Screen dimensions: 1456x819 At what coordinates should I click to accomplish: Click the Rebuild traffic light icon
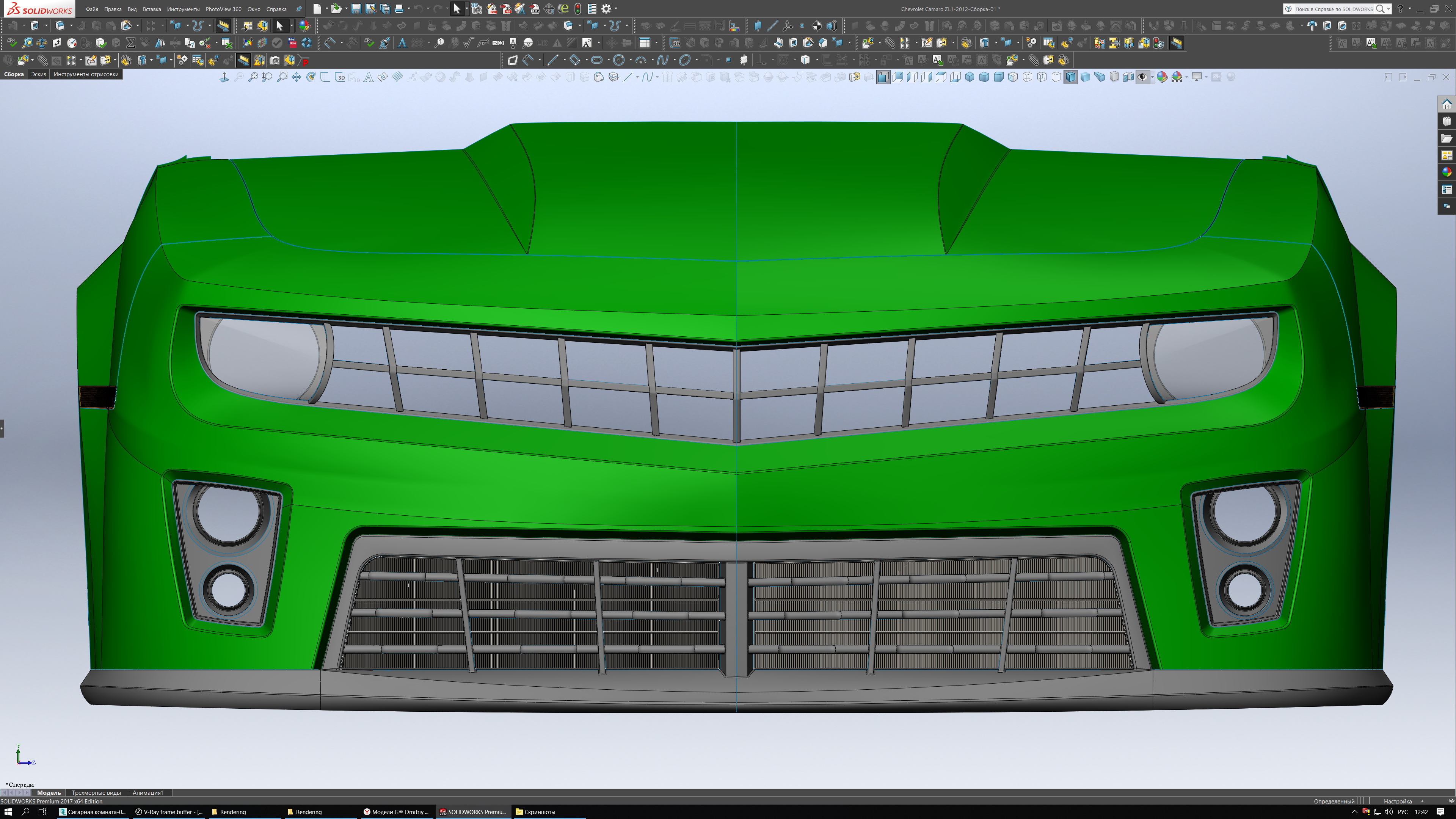(x=577, y=8)
